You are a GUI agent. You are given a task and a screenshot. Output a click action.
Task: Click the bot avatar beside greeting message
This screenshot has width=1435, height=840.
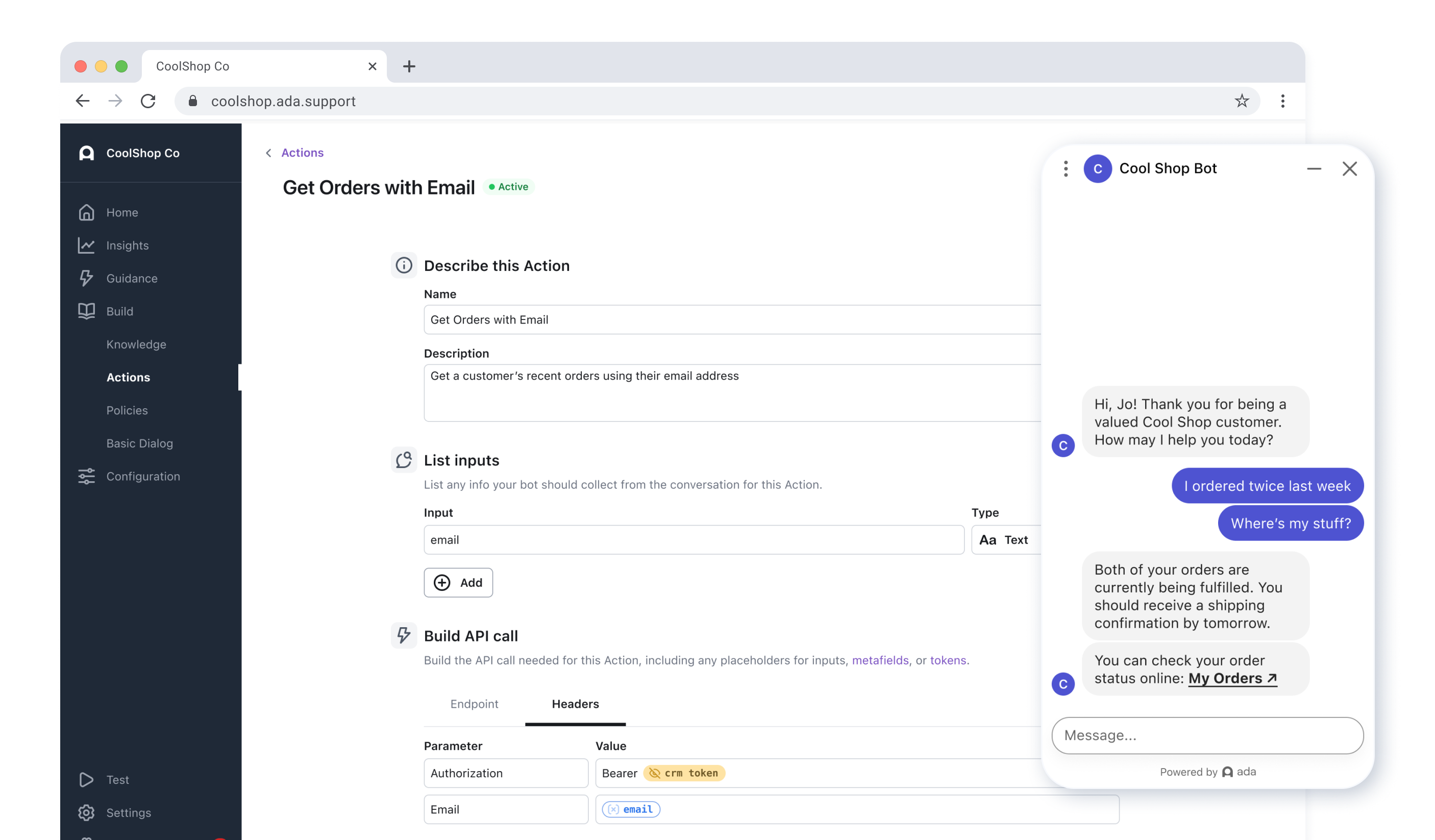1063,446
